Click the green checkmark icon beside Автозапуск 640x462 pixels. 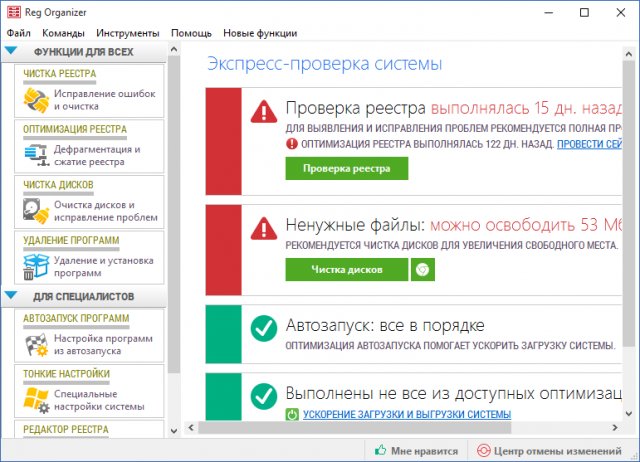(x=264, y=327)
